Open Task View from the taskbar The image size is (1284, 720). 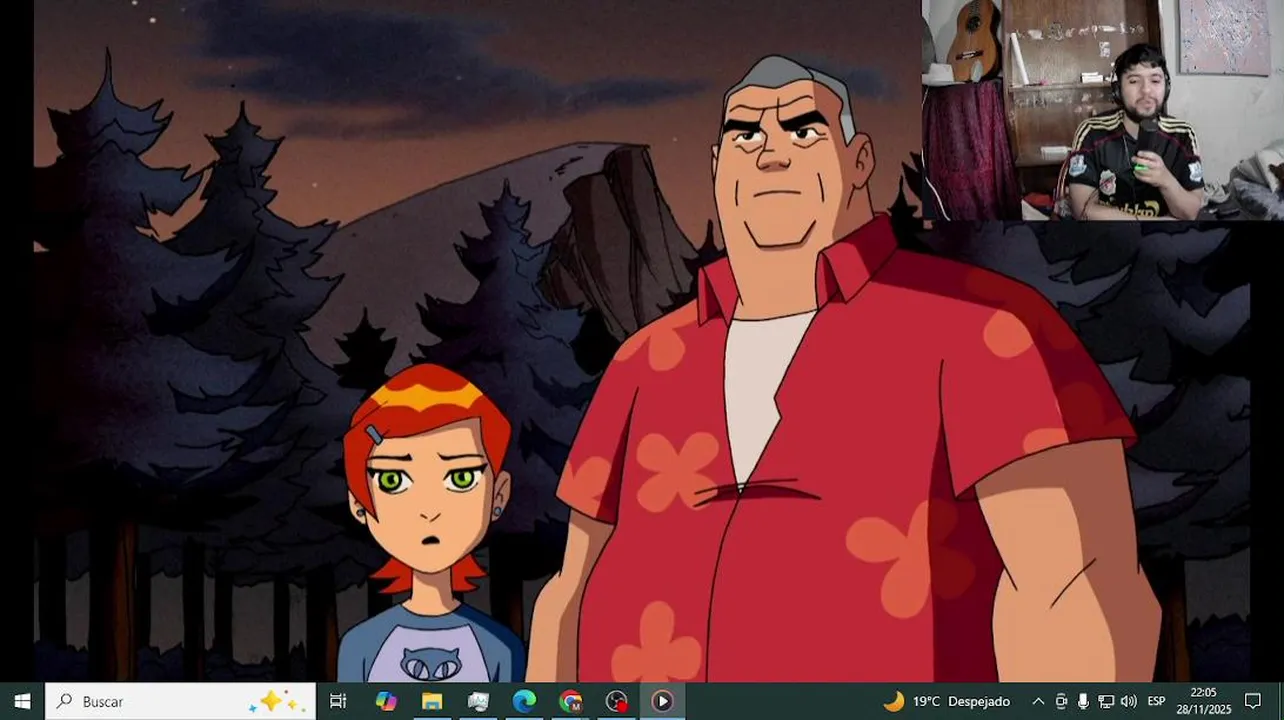(338, 701)
